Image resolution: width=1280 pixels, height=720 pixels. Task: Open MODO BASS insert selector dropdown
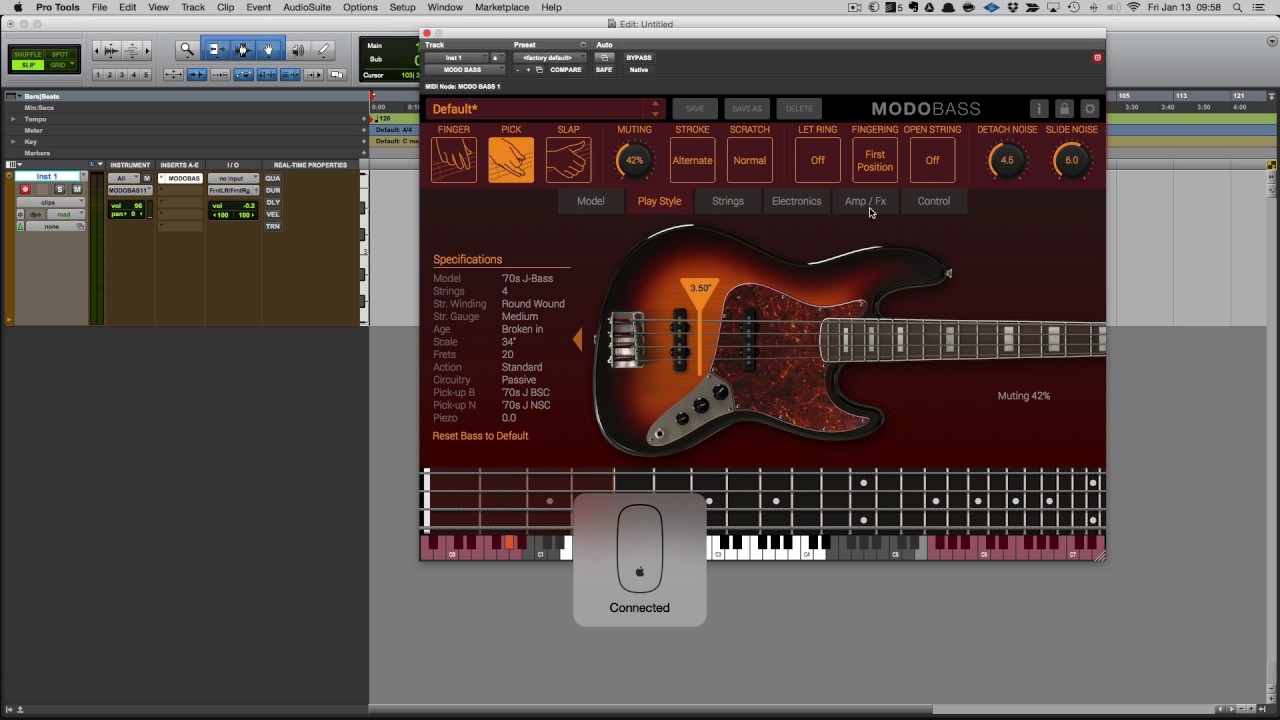pyautogui.click(x=464, y=70)
